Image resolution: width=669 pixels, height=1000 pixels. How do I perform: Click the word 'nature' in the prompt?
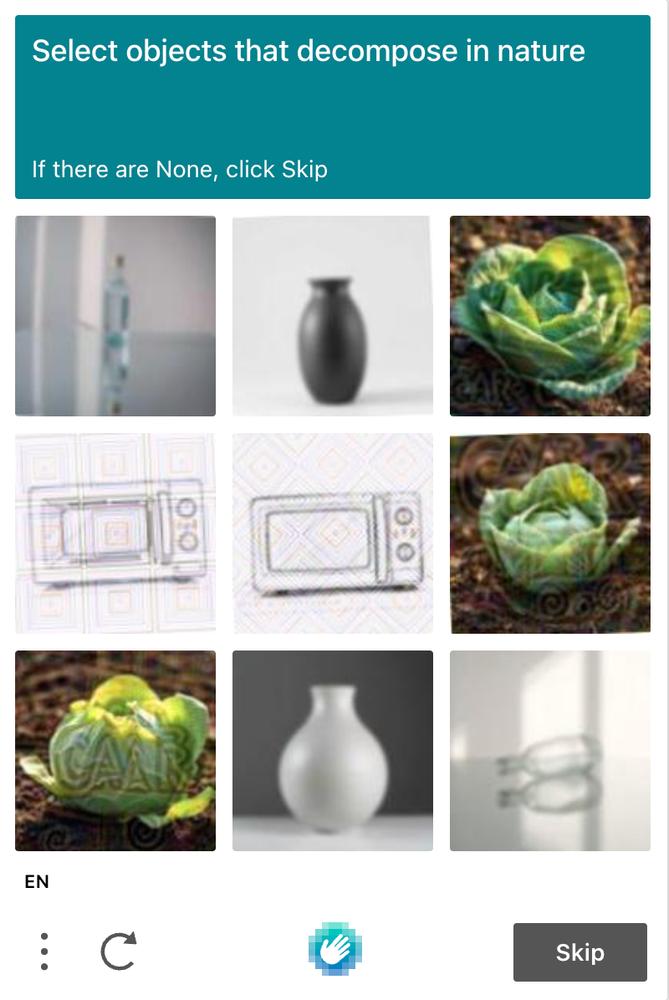541,51
